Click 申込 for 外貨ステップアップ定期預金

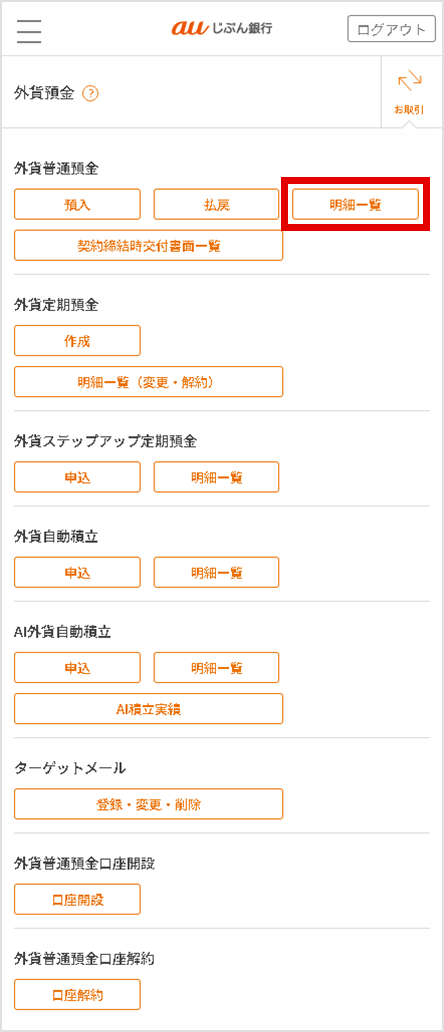[77, 477]
